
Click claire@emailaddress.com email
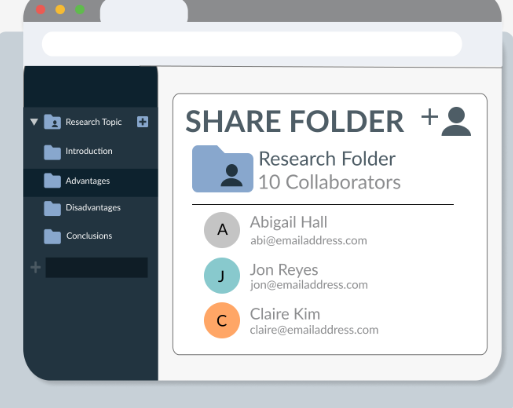click(314, 330)
